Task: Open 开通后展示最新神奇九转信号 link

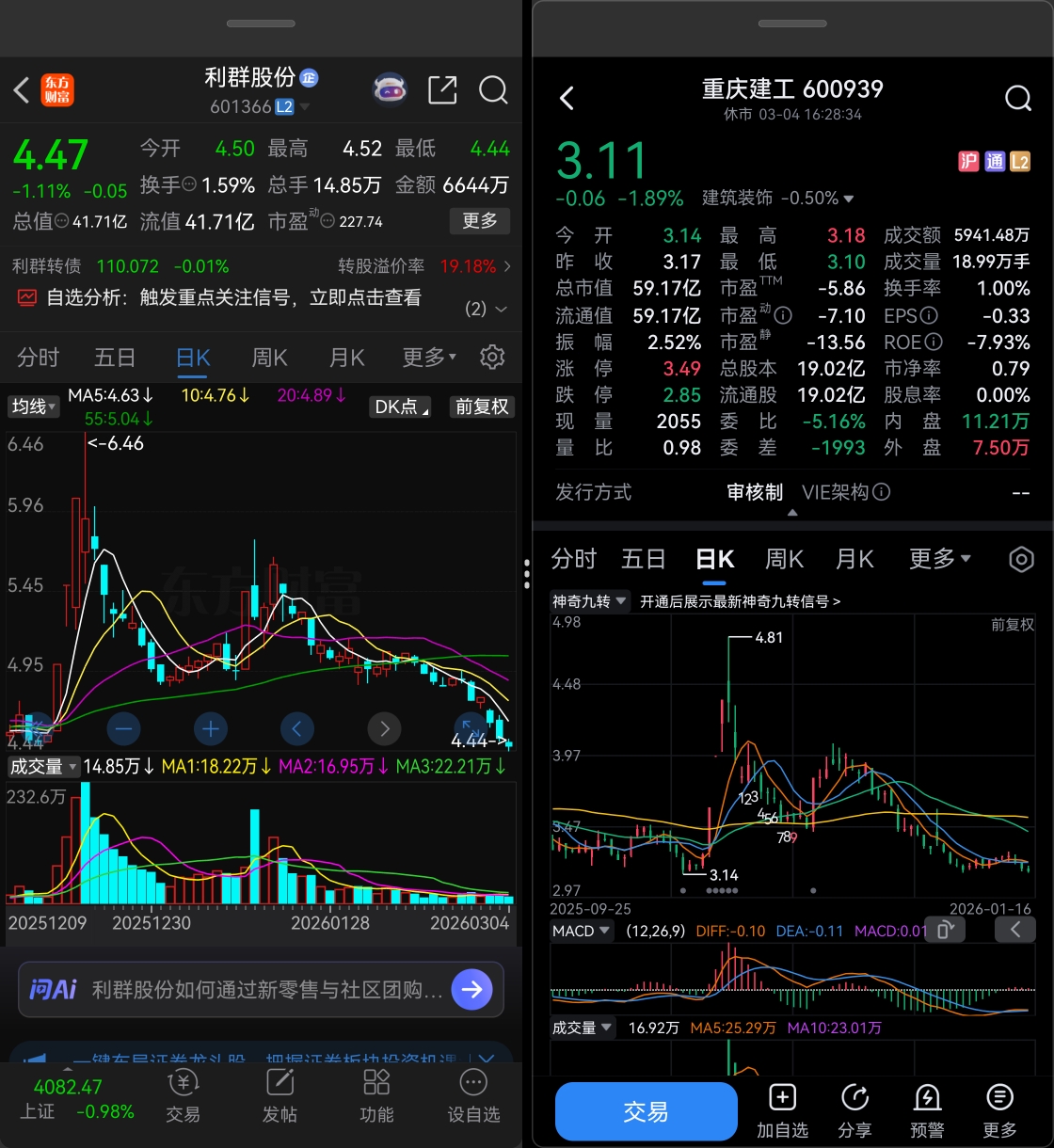Action: [741, 601]
